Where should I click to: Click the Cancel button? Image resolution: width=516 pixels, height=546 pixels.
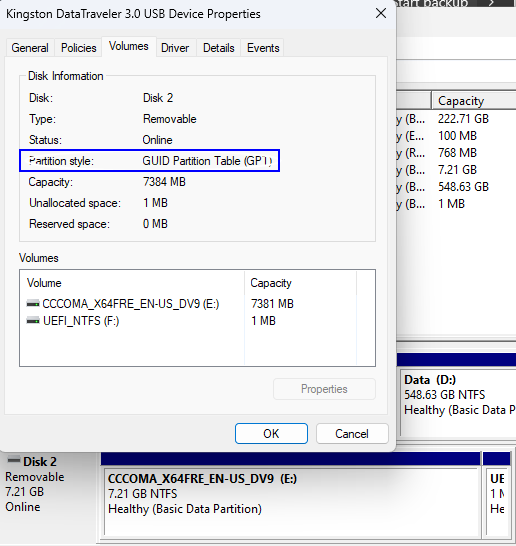pyautogui.click(x=352, y=434)
